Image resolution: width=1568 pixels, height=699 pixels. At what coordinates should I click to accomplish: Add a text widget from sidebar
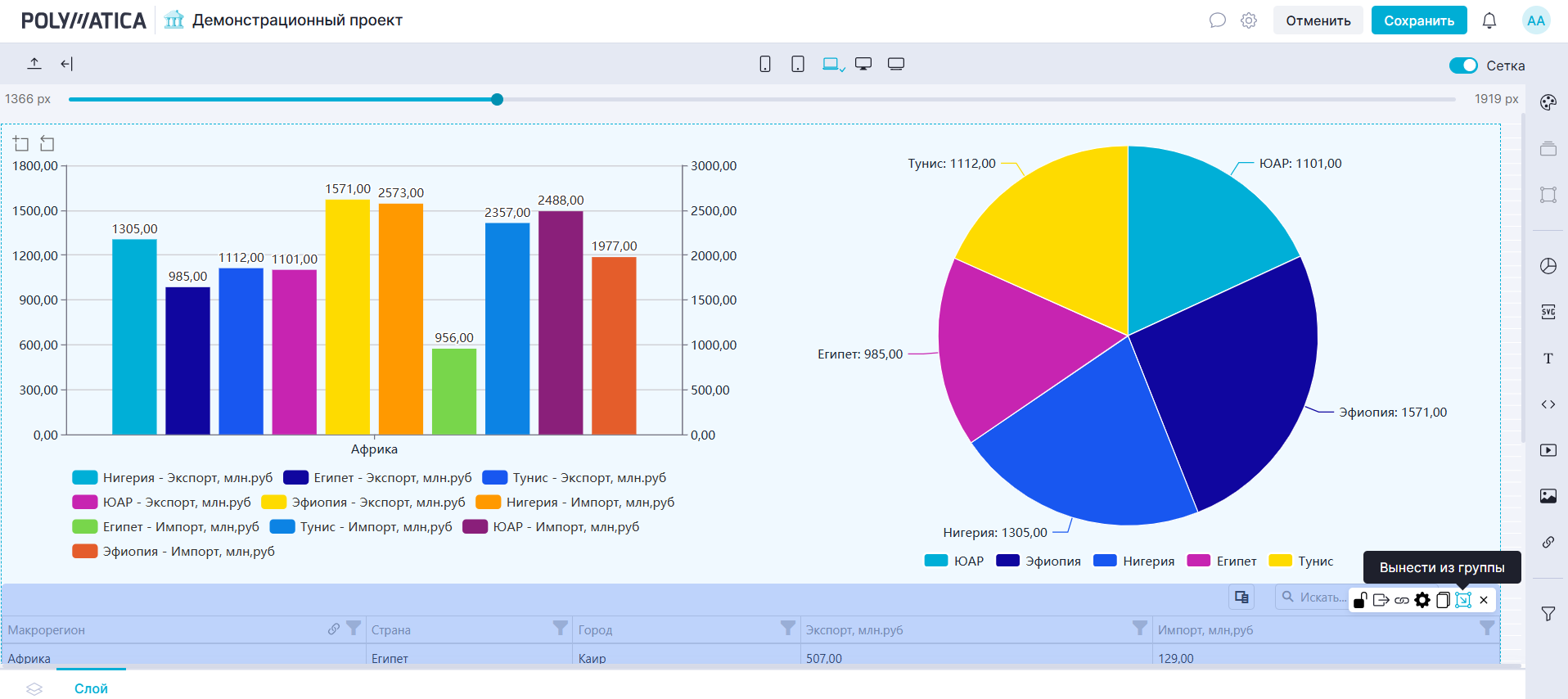point(1548,359)
